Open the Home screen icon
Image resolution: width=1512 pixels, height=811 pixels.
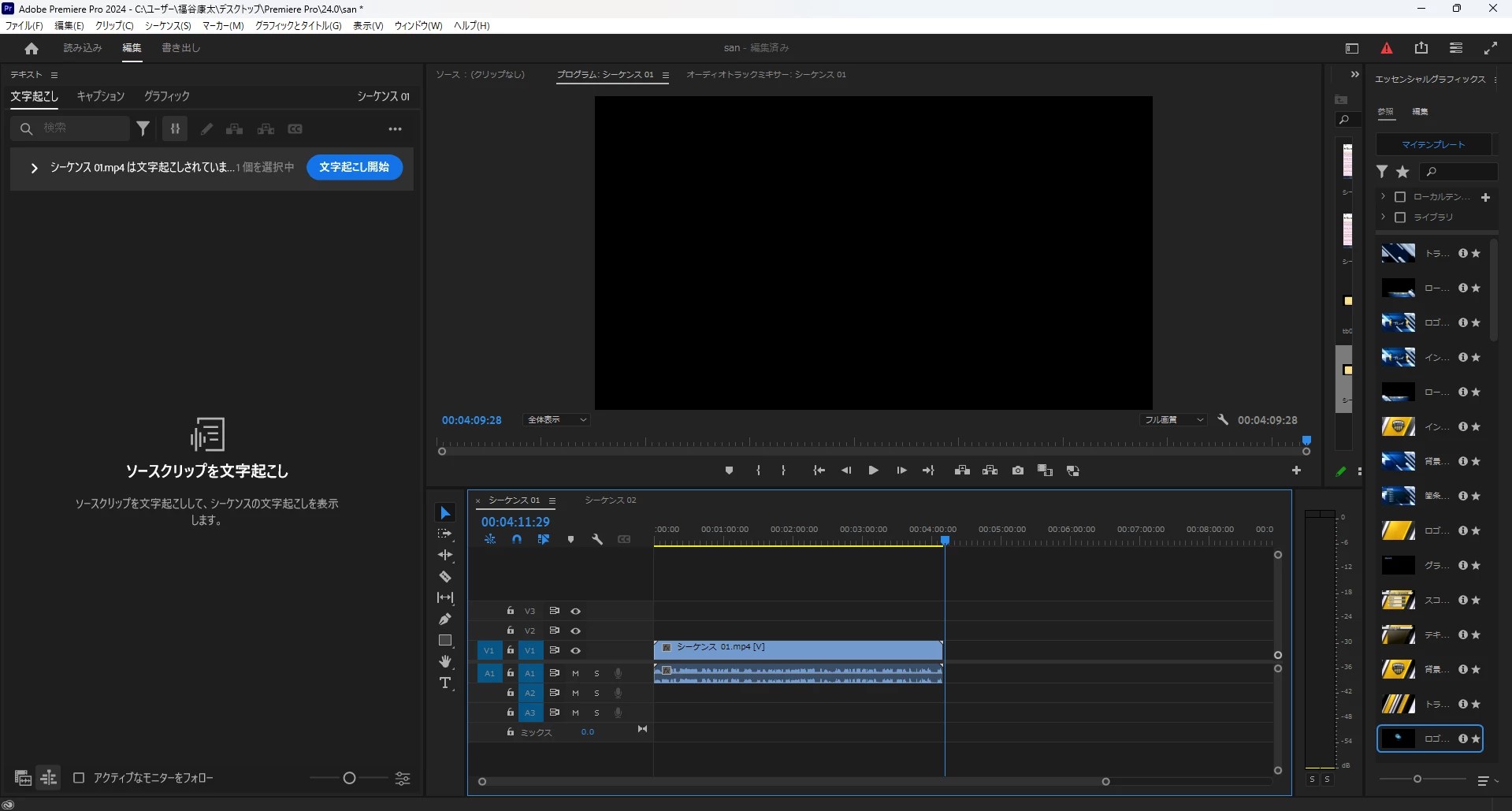[32, 49]
